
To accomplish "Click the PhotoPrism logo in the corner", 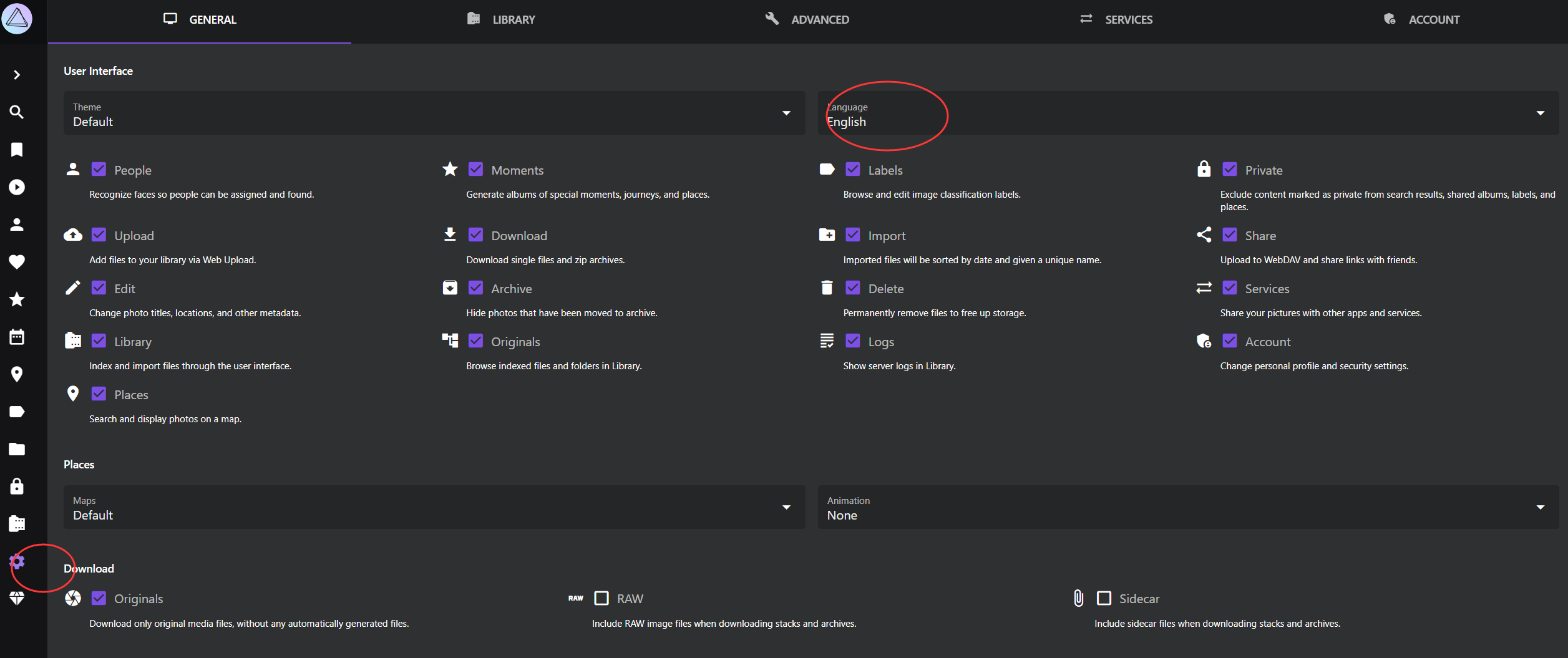I will [x=17, y=18].
